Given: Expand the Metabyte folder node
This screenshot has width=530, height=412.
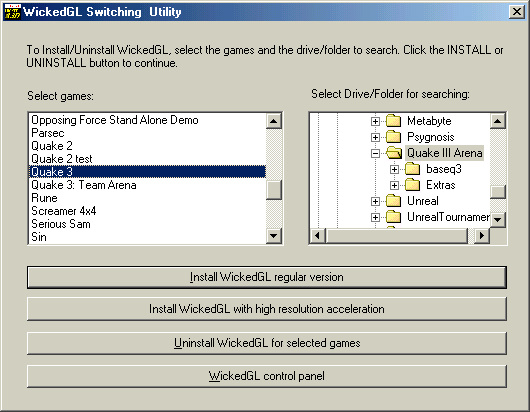Looking at the screenshot, I should pos(375,121).
